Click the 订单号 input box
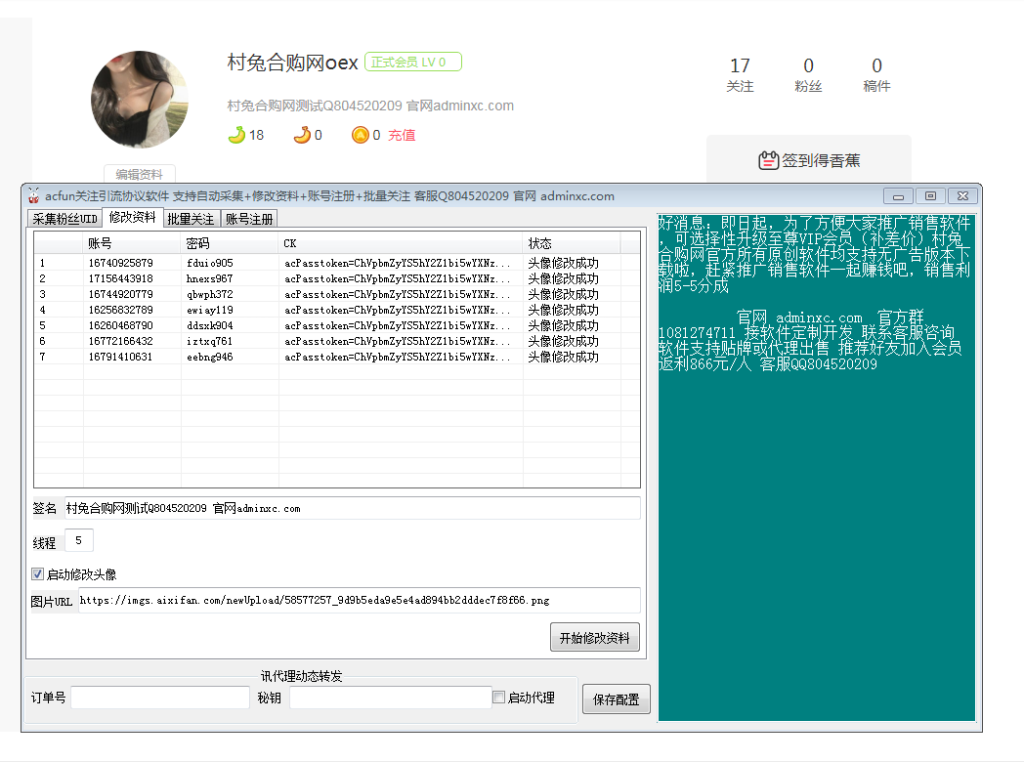The height and width of the screenshot is (762, 1024). (159, 698)
